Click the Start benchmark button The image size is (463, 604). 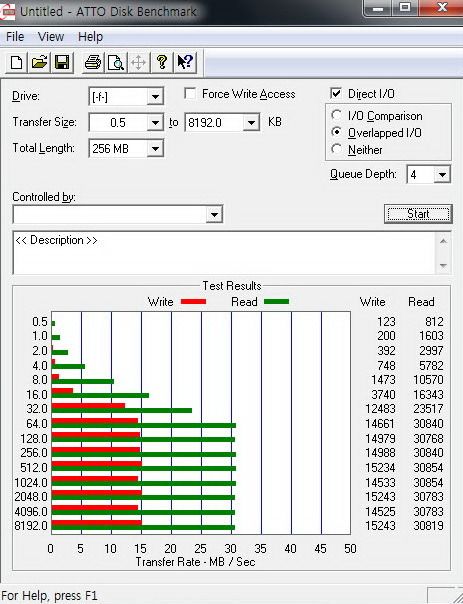point(418,214)
